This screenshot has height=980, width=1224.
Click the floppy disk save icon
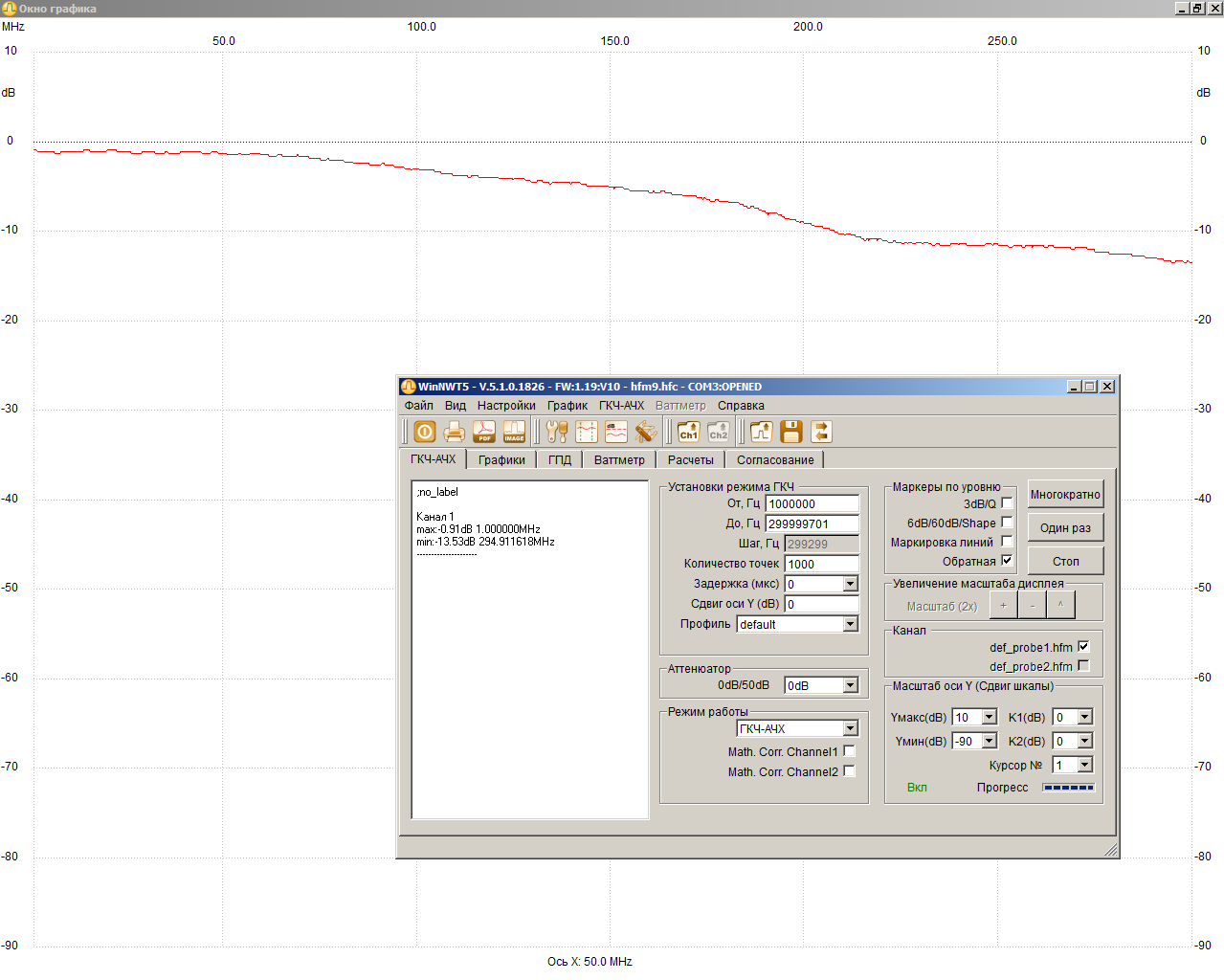pyautogui.click(x=790, y=433)
